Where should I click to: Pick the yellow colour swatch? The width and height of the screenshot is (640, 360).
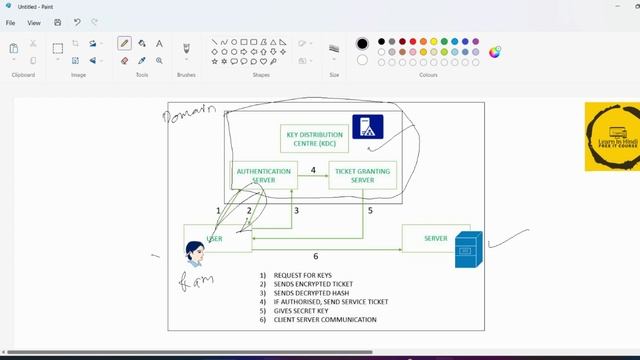(434, 42)
